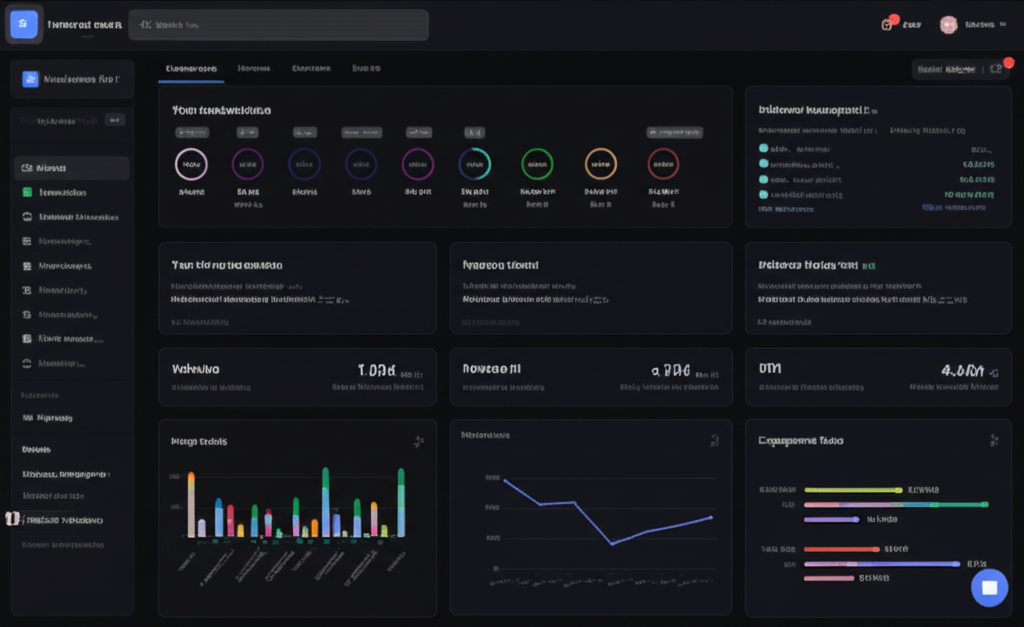
Task: Click the sidebar icon directly below the headset icon
Action: point(27,241)
